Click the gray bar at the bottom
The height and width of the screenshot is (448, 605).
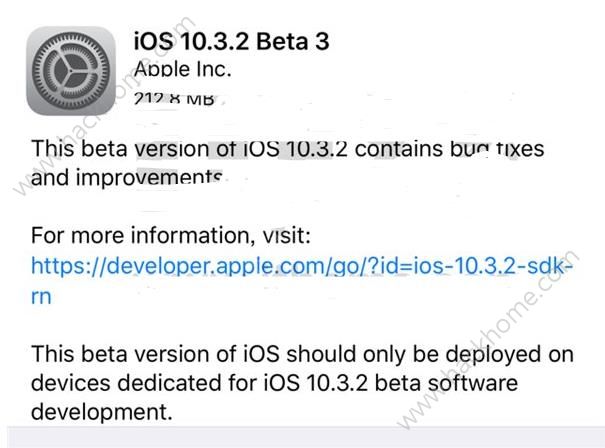click(x=302, y=440)
